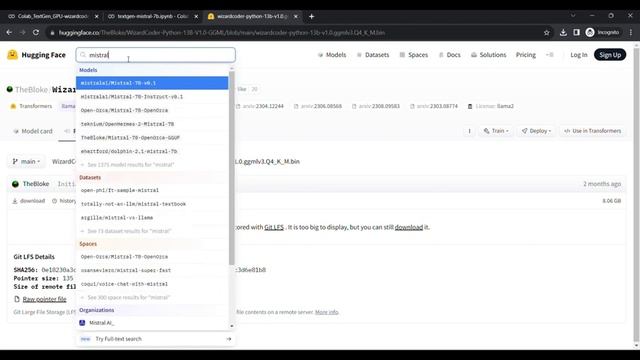Viewport: 640px width, 360px height.
Task: See all dataset results for mistral
Action: 152,231
